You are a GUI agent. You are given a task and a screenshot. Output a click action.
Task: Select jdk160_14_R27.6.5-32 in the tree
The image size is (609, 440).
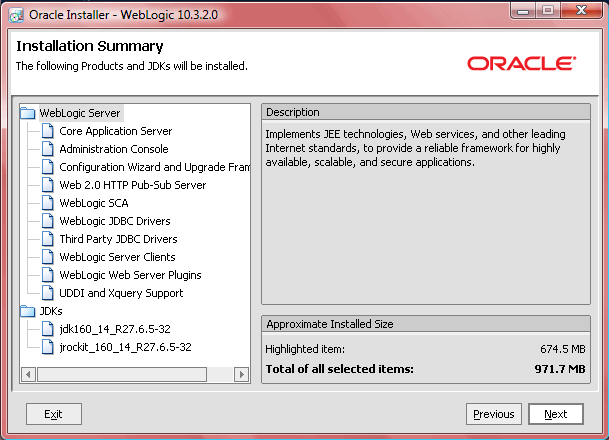point(115,329)
